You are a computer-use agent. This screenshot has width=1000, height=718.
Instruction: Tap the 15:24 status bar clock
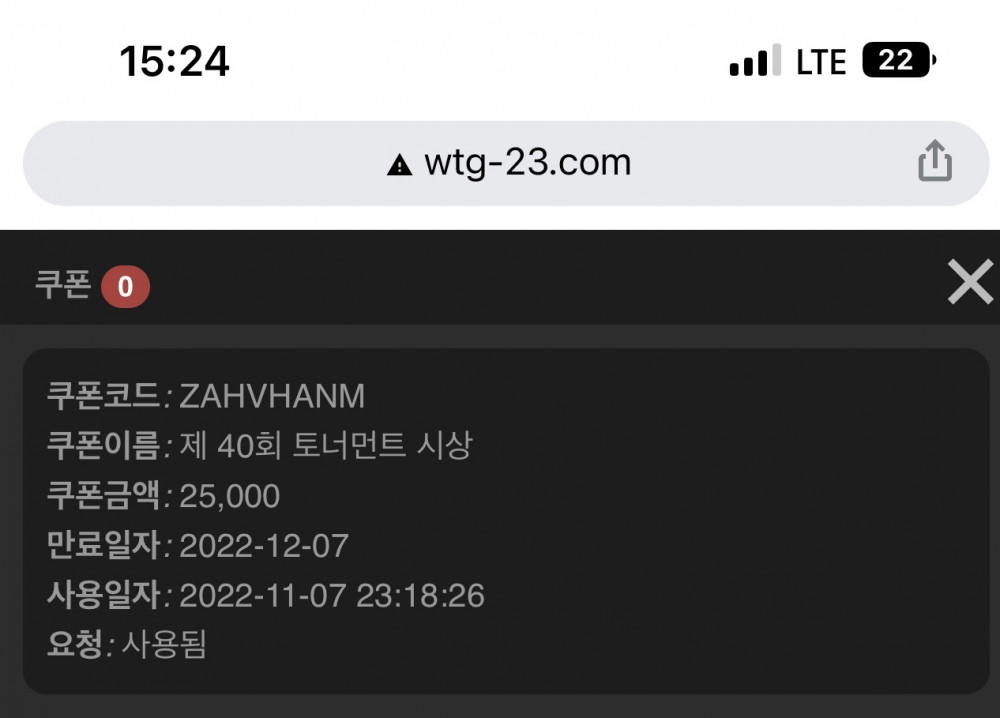pos(175,62)
